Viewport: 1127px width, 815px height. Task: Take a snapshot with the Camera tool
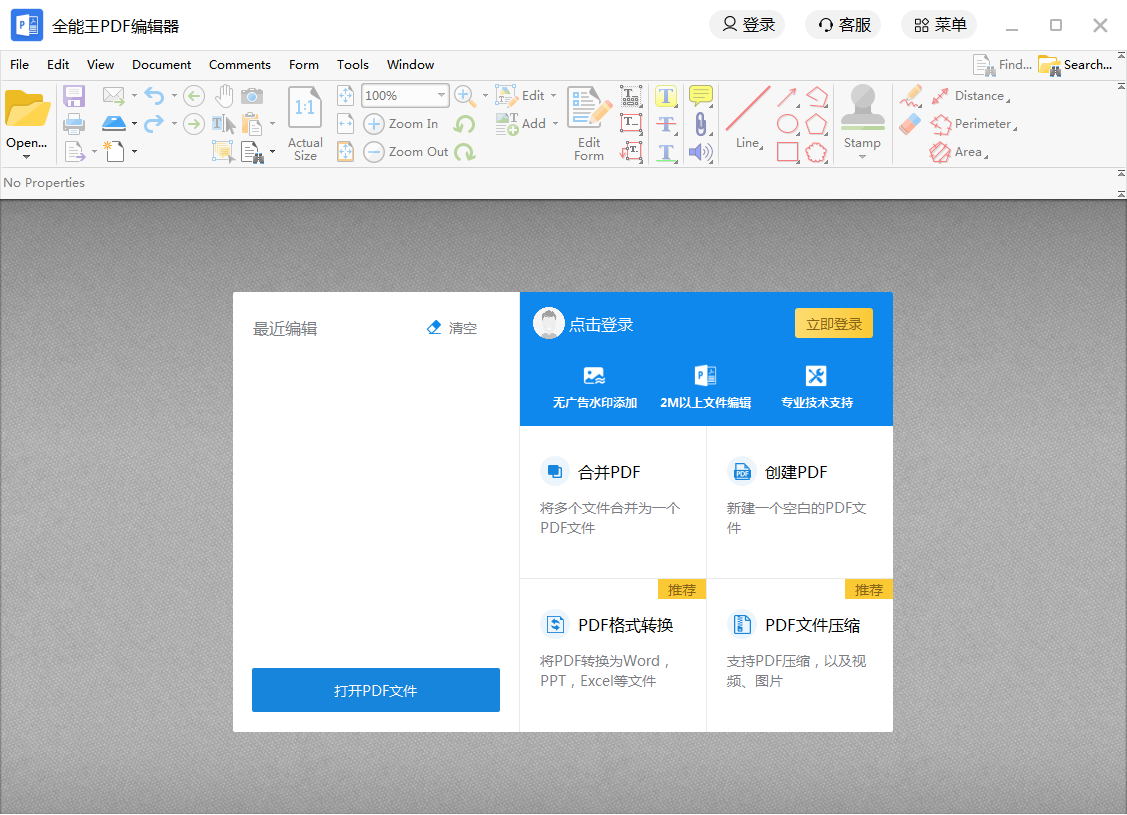pos(252,97)
